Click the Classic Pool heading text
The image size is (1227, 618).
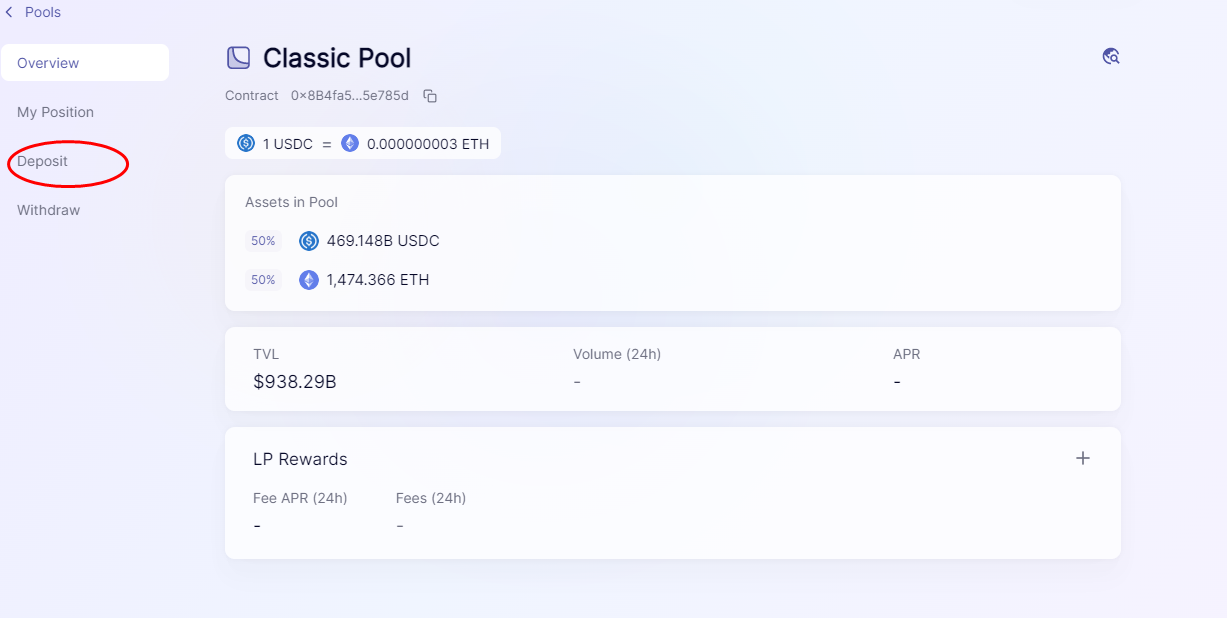(337, 58)
